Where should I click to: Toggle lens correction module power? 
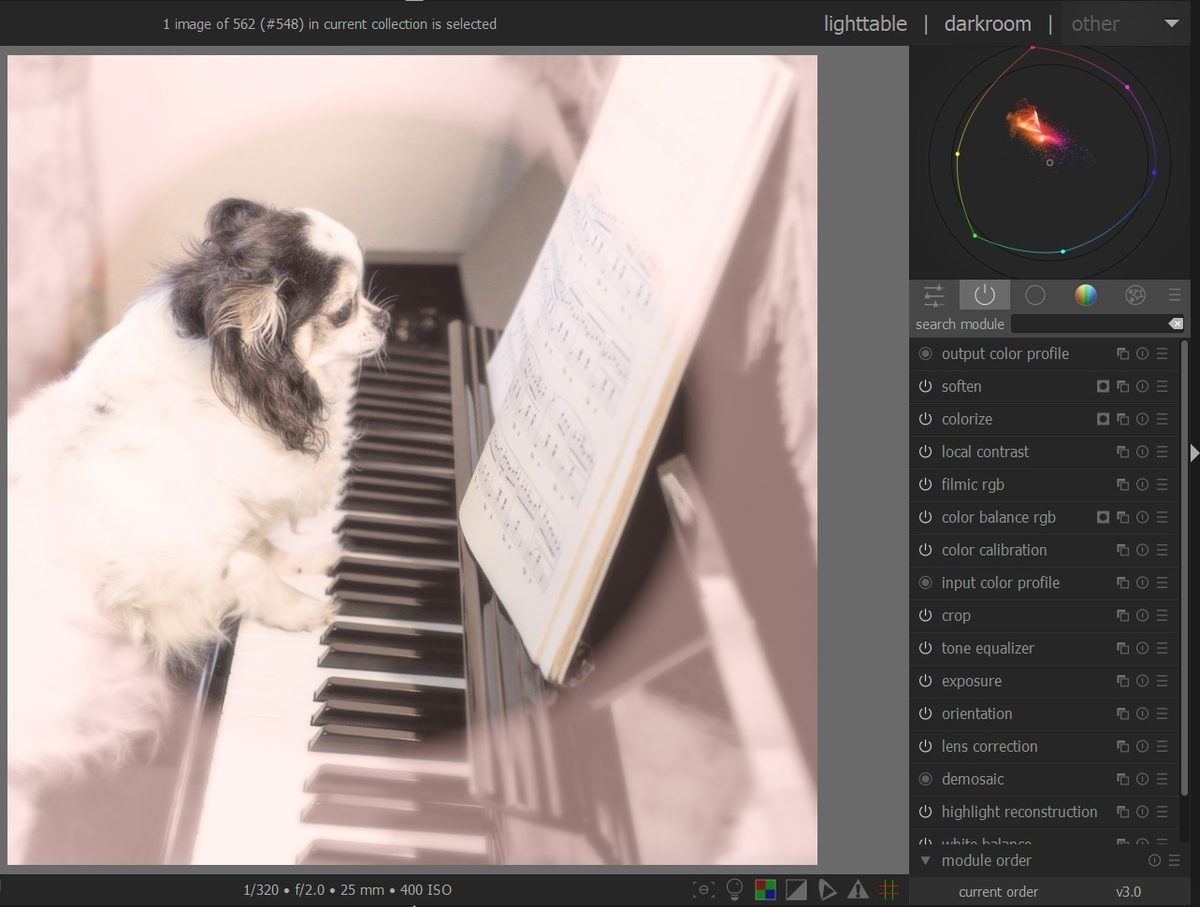(x=925, y=746)
